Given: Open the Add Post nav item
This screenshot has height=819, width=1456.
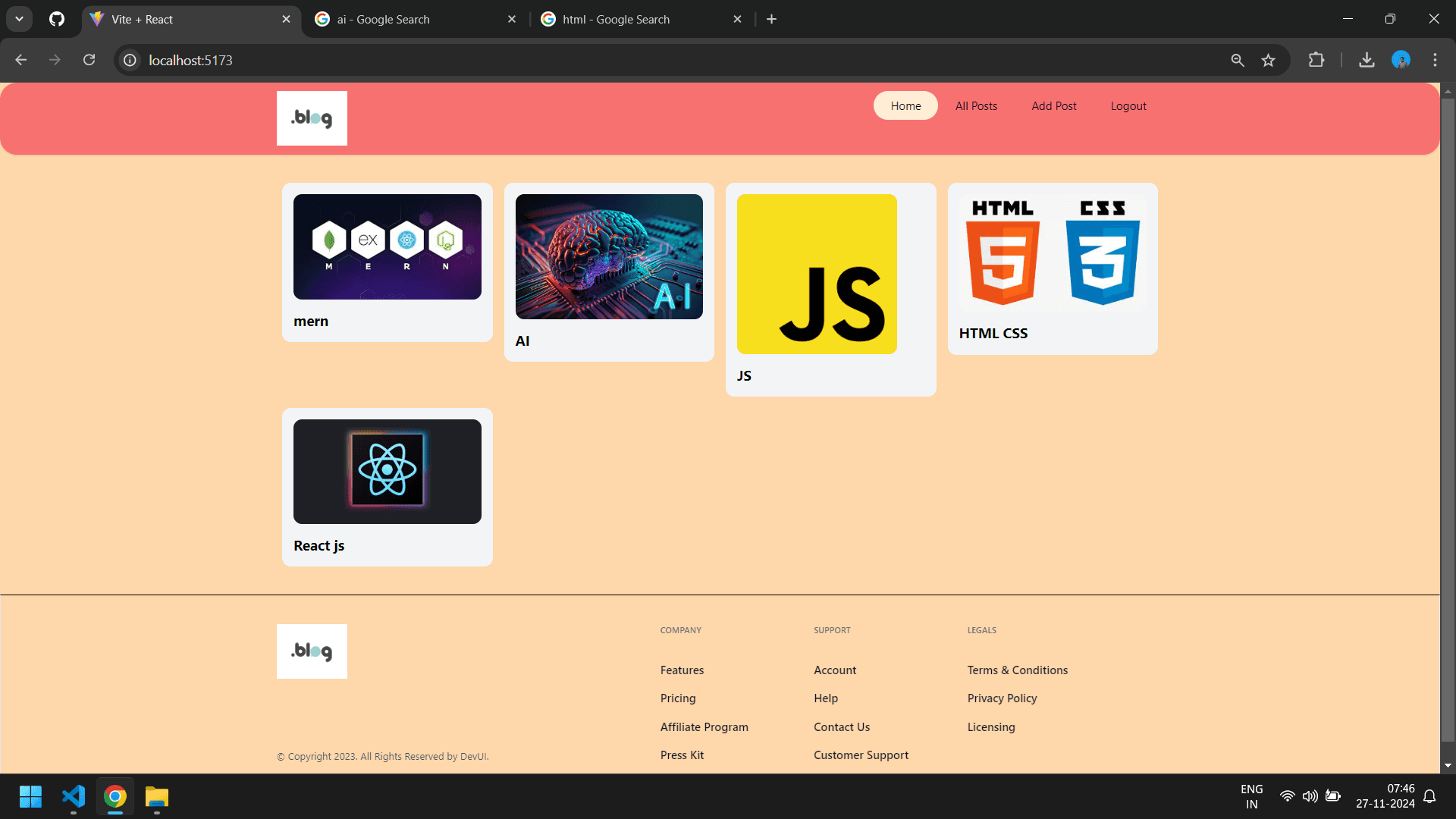Looking at the screenshot, I should tap(1054, 106).
